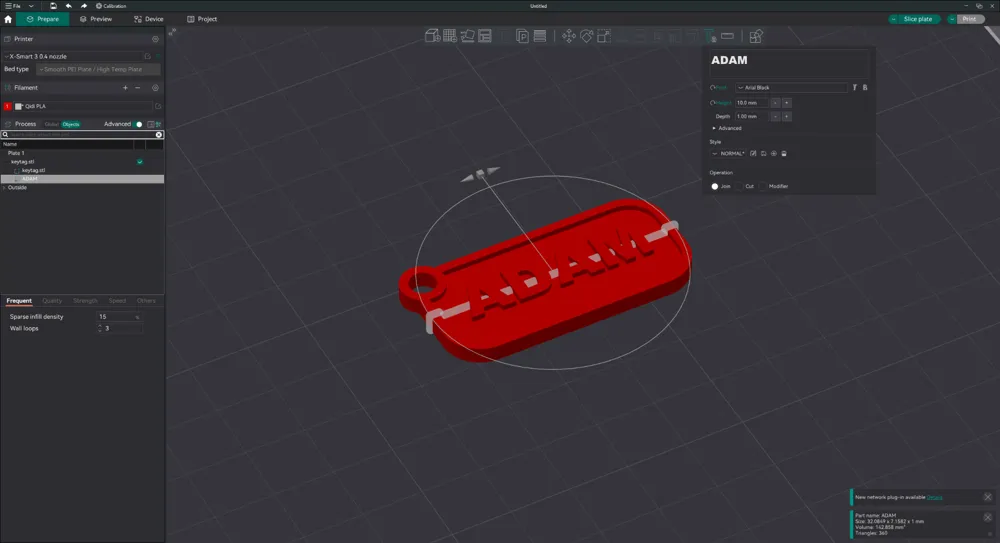Go to the home screen
This screenshot has height=543, width=1000.
[8, 19]
